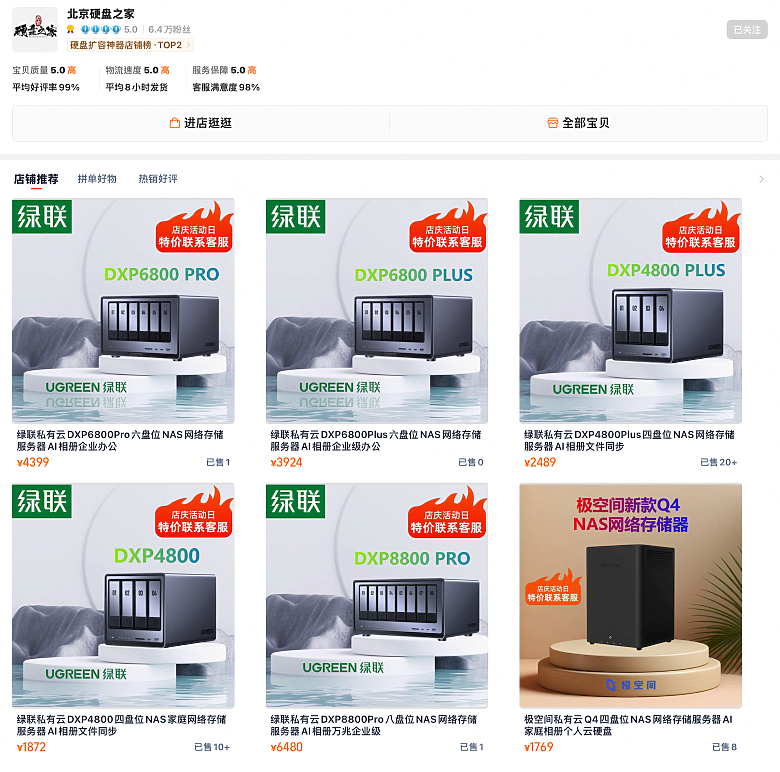Open the DXP4800 四盘位 NAS product thumbnail
The height and width of the screenshot is (772, 780).
tap(123, 595)
